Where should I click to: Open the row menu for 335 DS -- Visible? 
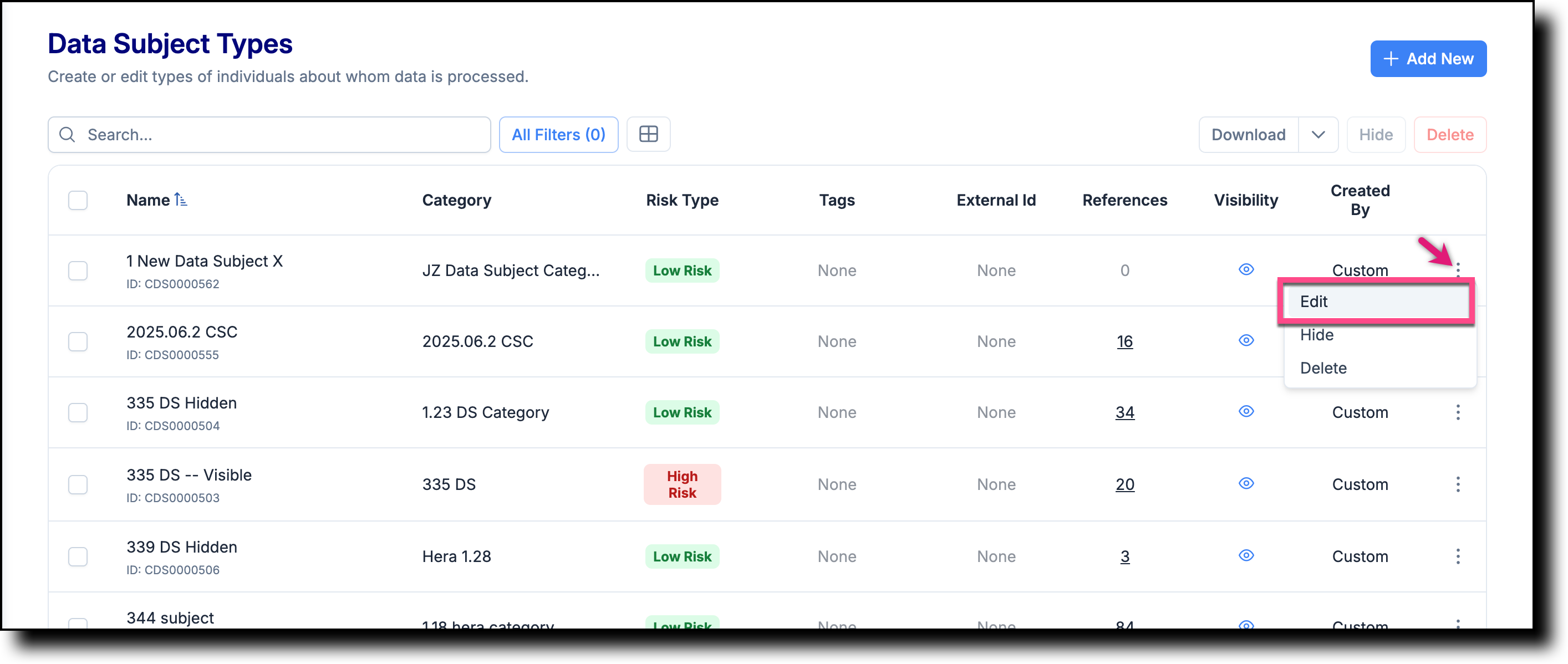[x=1458, y=484]
